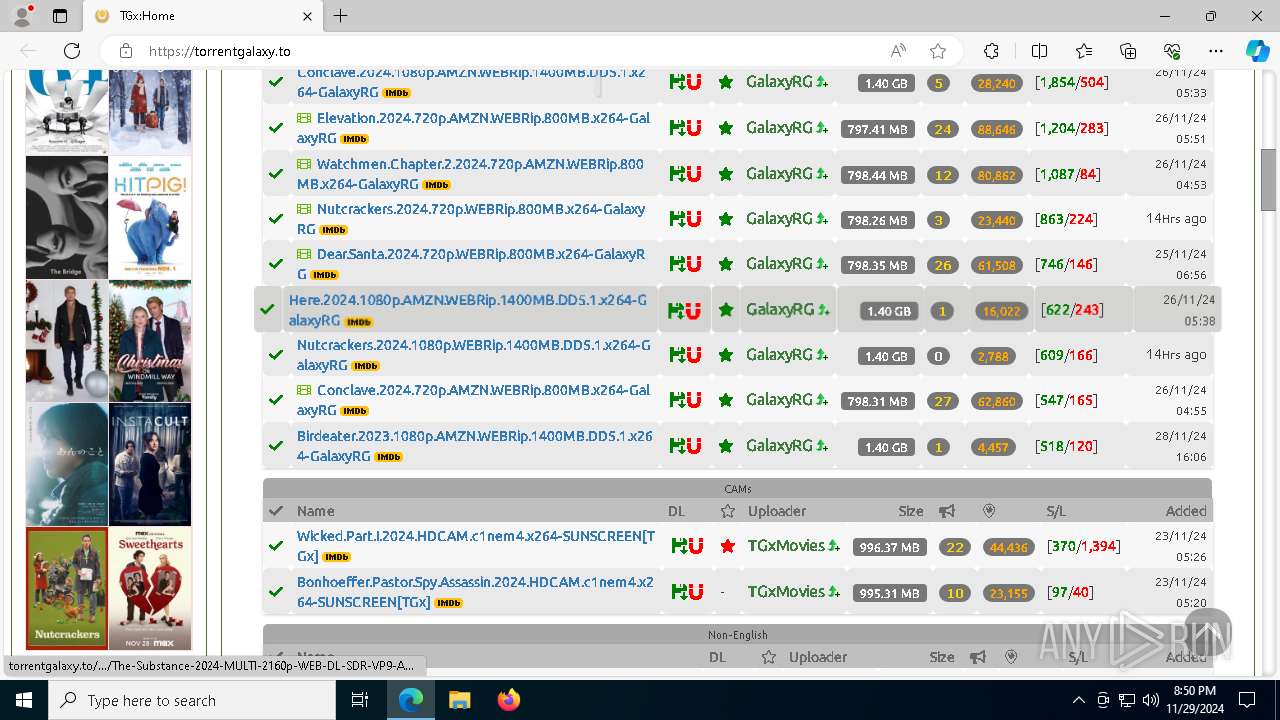The image size is (1280, 720).
Task: Open magnet link for Elevation.2024.720p row
Action: click(x=694, y=128)
